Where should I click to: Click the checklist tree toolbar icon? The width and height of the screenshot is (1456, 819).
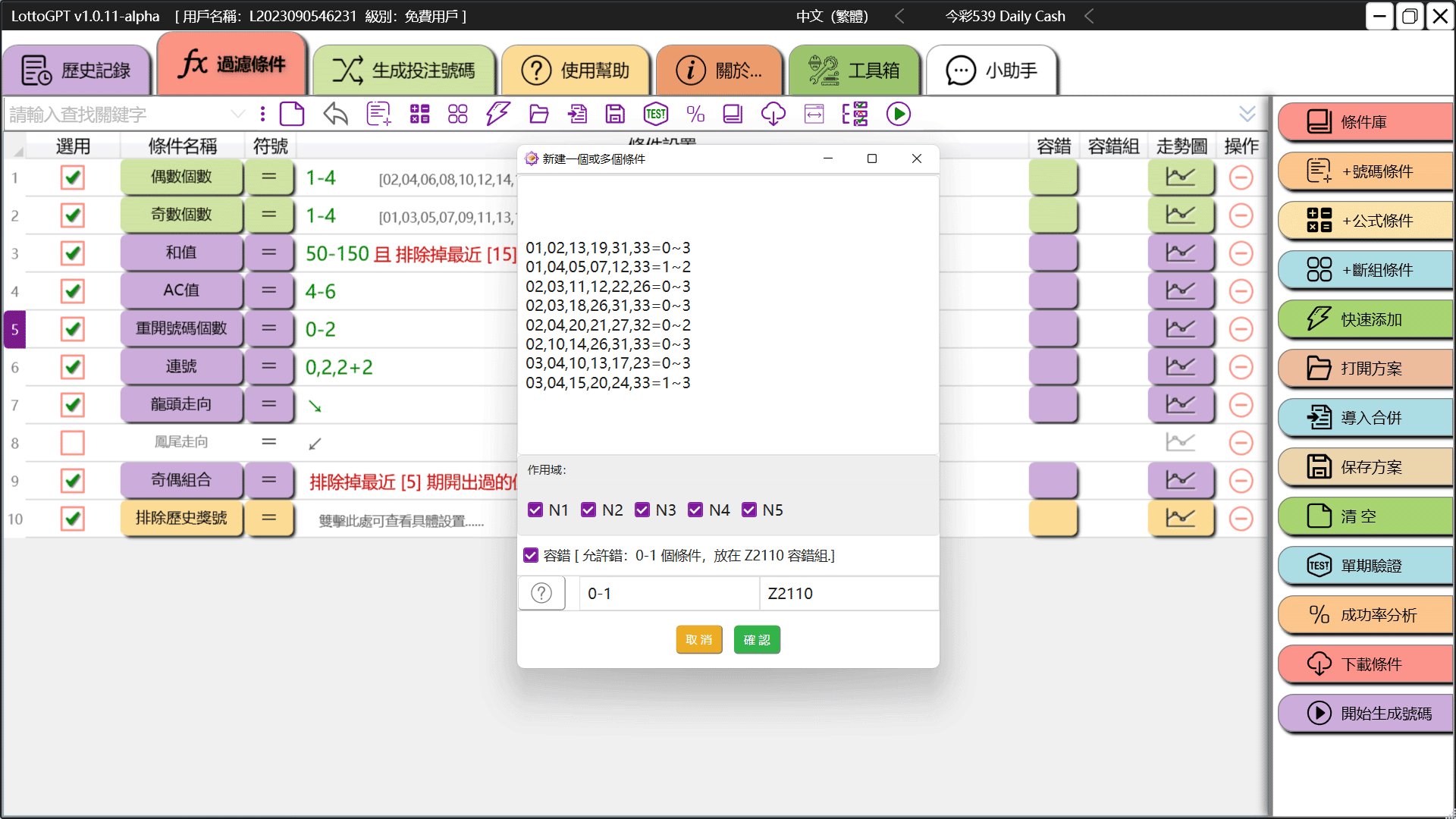pos(855,114)
